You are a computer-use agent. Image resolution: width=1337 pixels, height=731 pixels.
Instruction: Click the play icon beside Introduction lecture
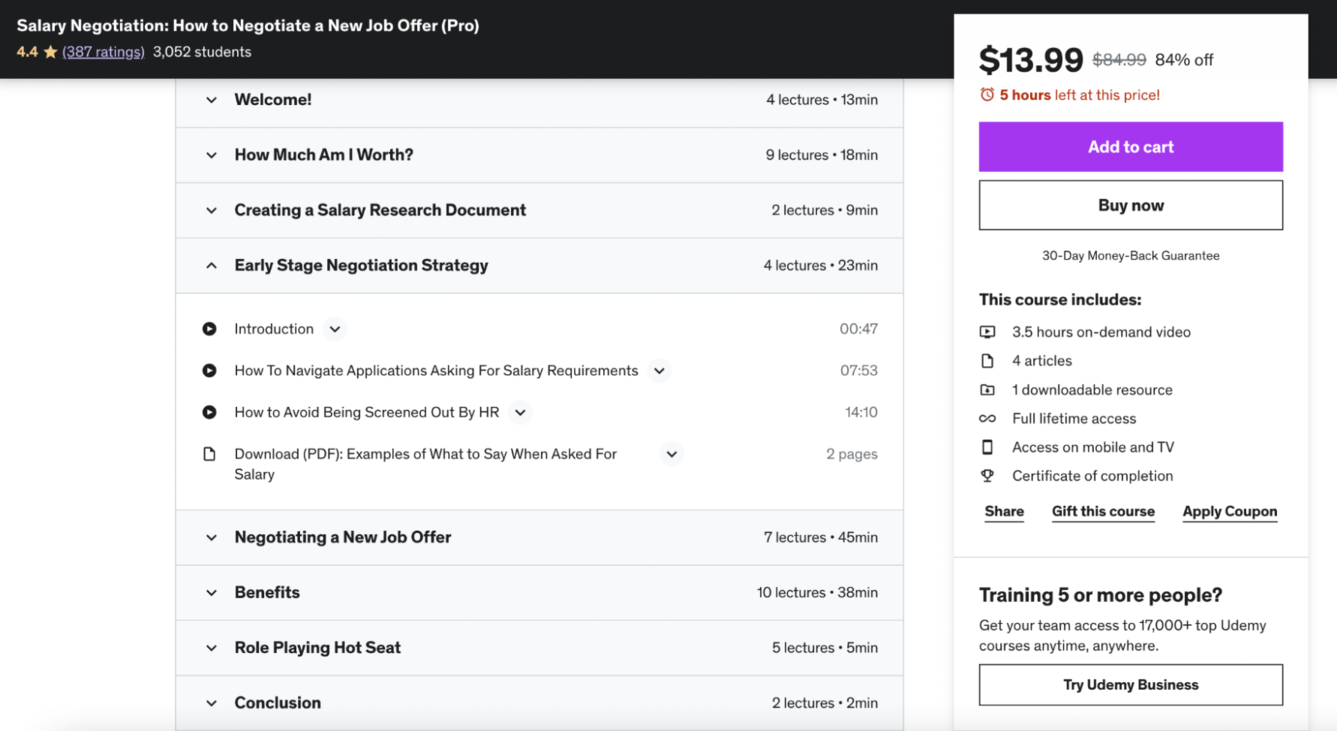tap(209, 329)
